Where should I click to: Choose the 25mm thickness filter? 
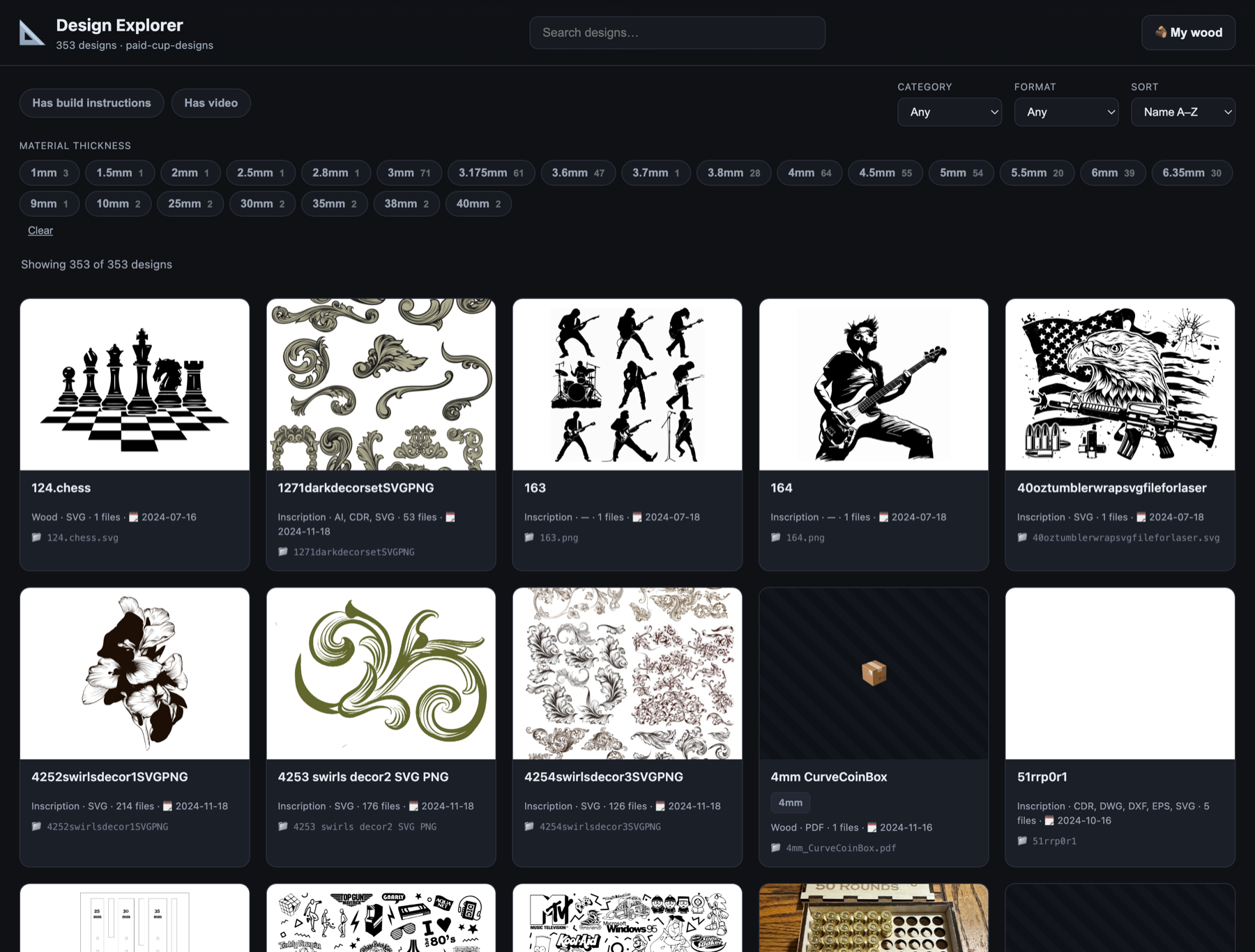190,204
